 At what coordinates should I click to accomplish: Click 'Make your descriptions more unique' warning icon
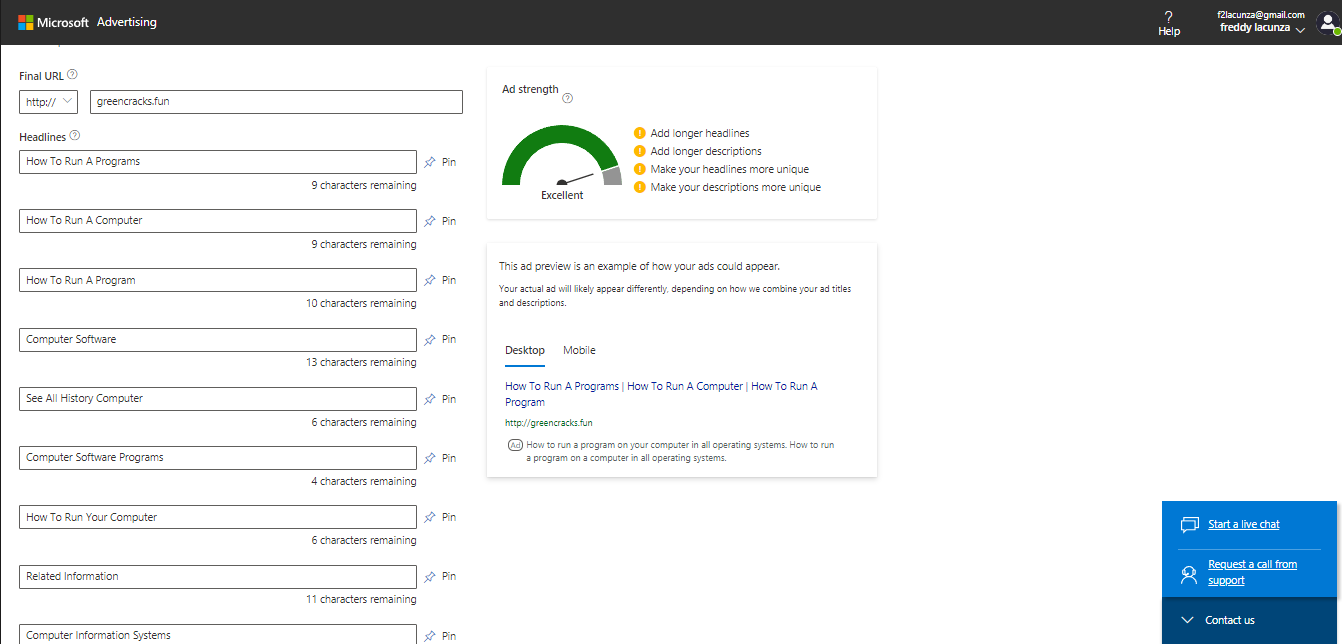[x=640, y=187]
